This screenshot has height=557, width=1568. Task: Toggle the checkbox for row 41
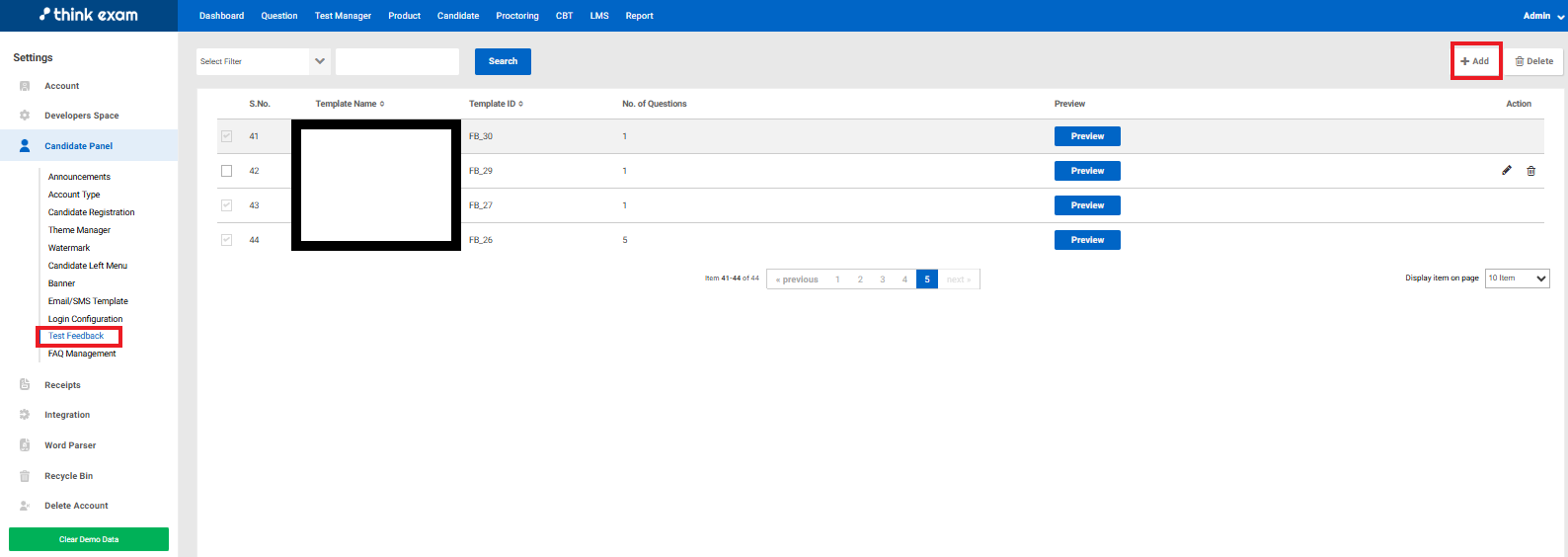point(226,136)
